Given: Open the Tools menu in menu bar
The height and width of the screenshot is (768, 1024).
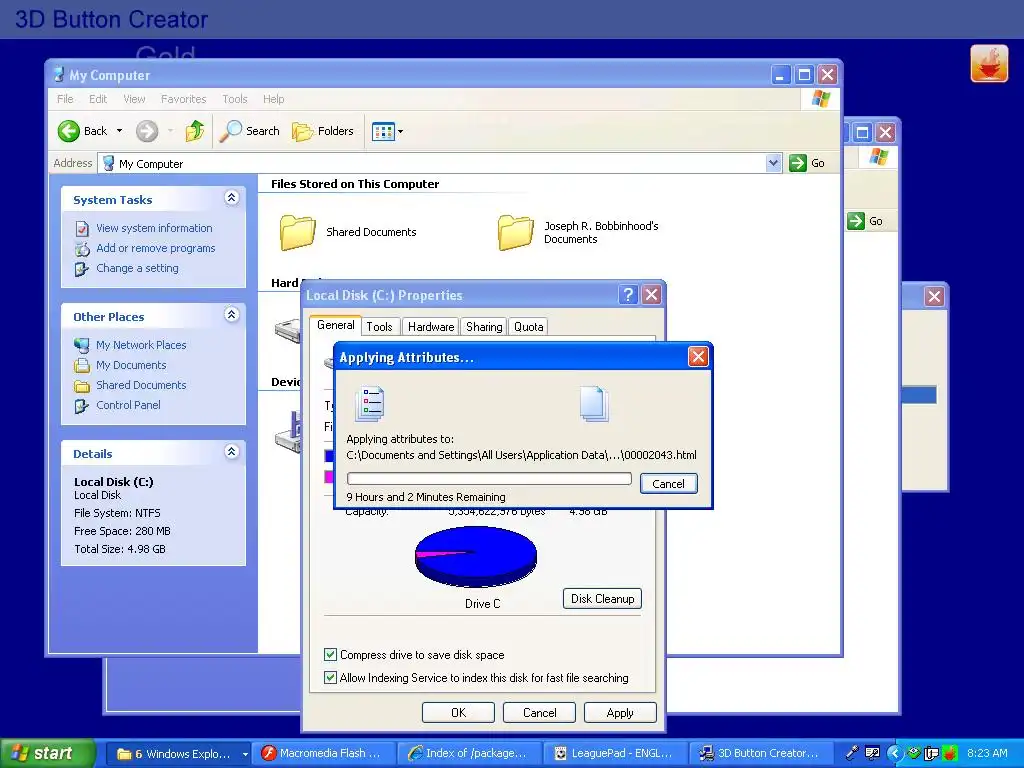Looking at the screenshot, I should pos(234,99).
